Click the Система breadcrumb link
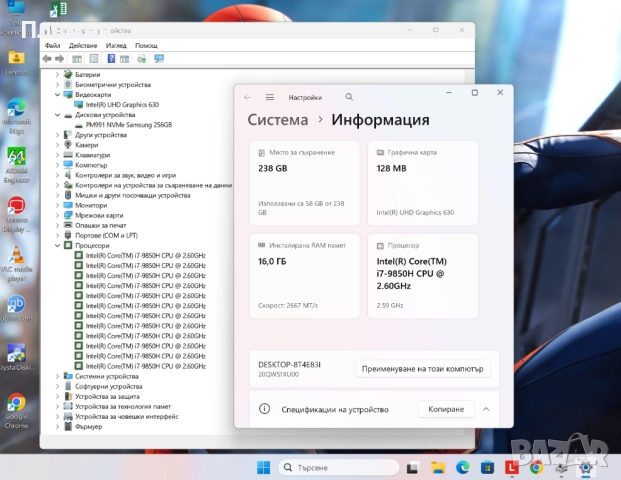Viewport: 621px width, 480px height. pyautogui.click(x=278, y=120)
